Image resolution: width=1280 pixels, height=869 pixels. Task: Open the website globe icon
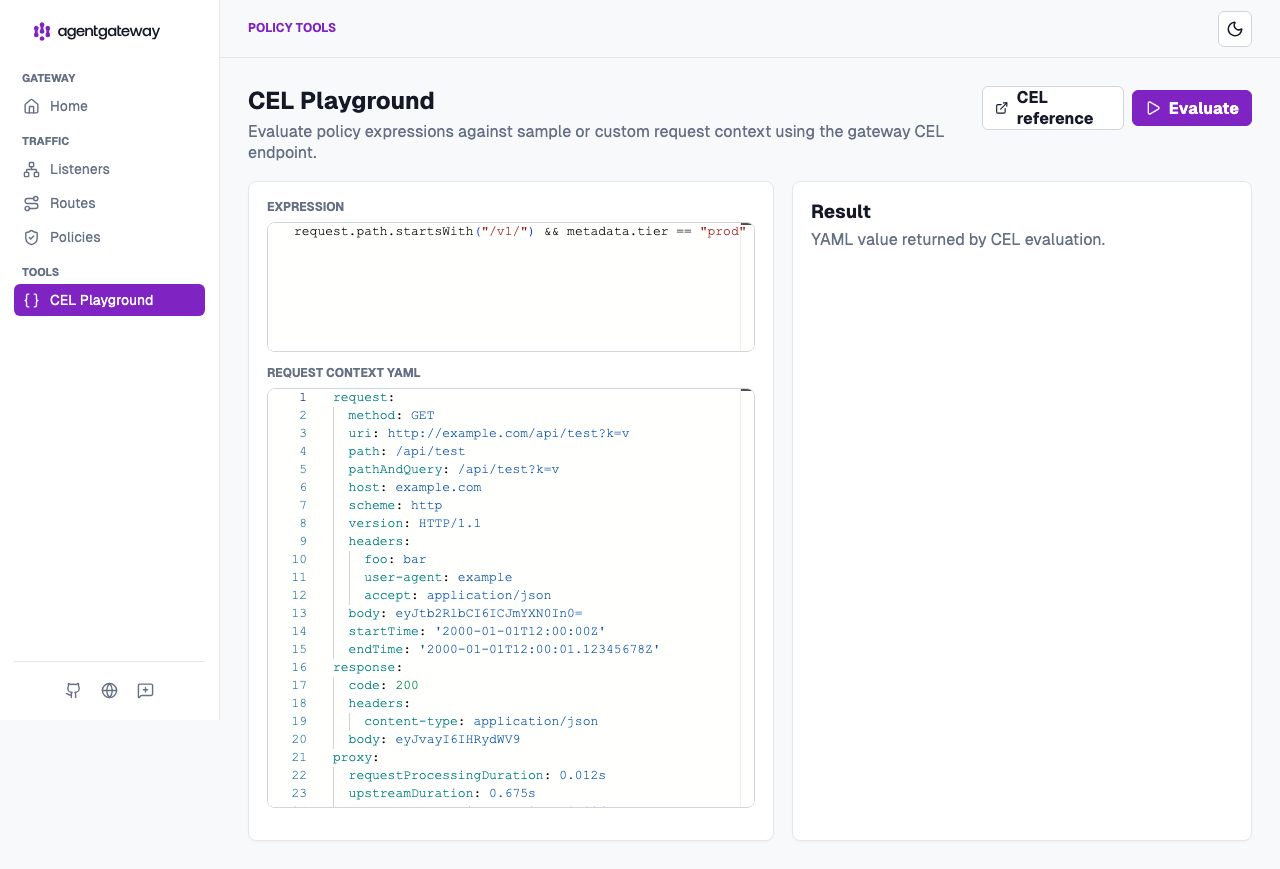[109, 690]
